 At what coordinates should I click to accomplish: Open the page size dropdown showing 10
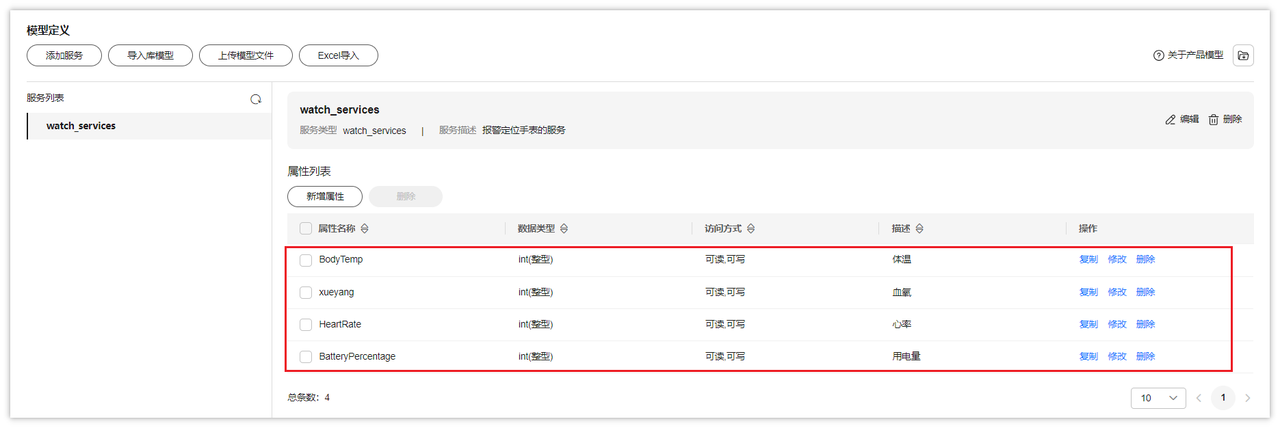pyautogui.click(x=1158, y=398)
